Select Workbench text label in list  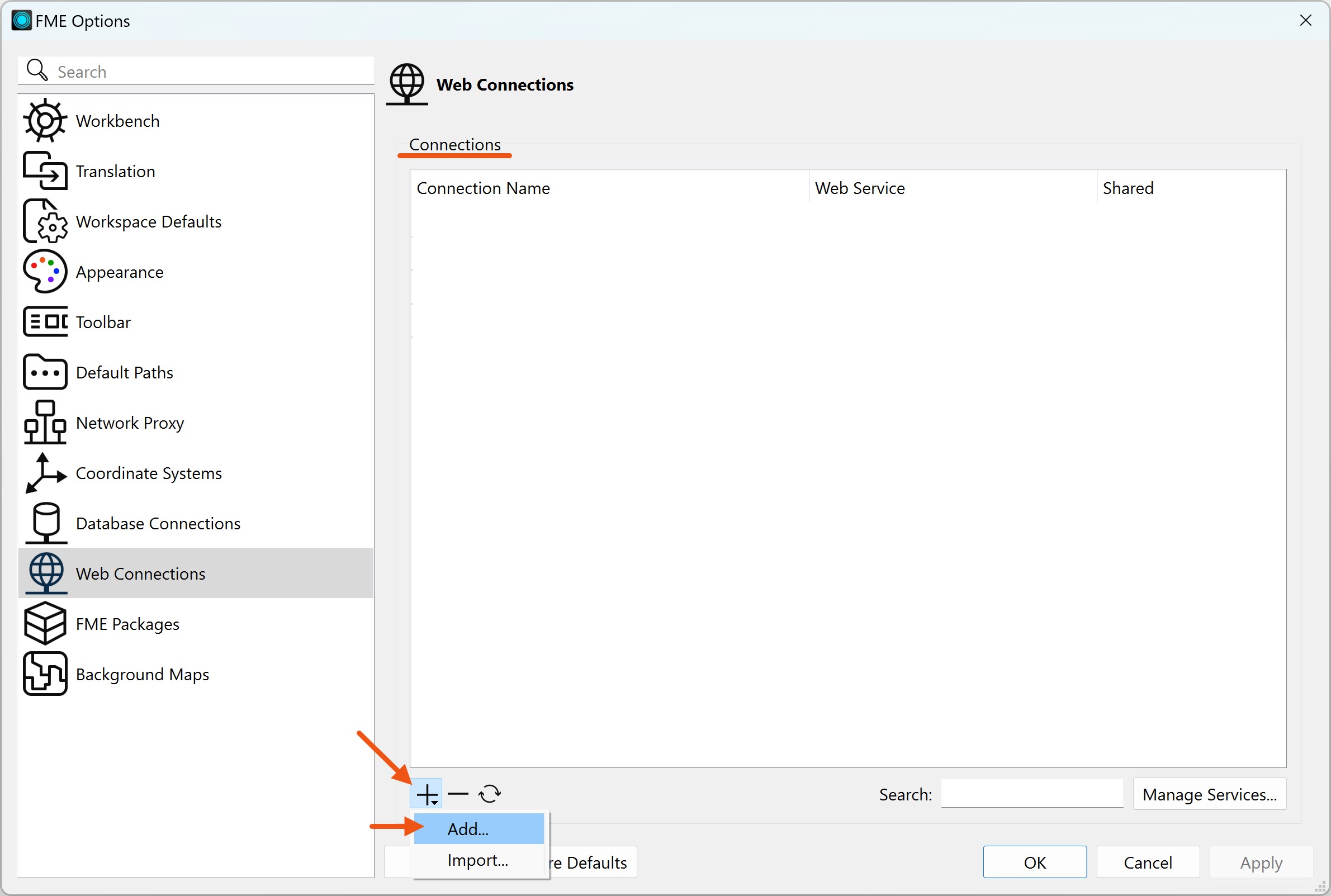coord(118,121)
